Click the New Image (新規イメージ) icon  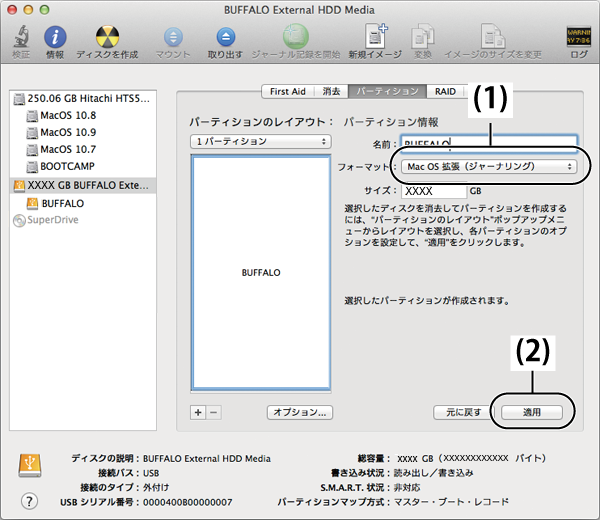pyautogui.click(x=375, y=36)
